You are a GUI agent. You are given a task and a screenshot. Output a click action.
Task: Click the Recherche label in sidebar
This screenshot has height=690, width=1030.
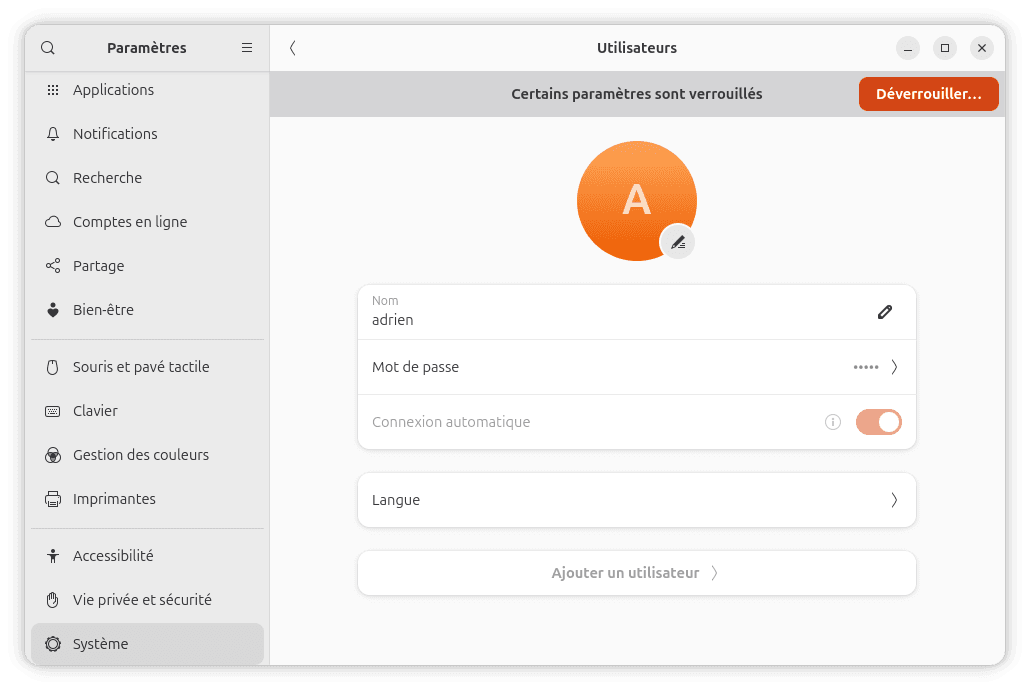[107, 178]
